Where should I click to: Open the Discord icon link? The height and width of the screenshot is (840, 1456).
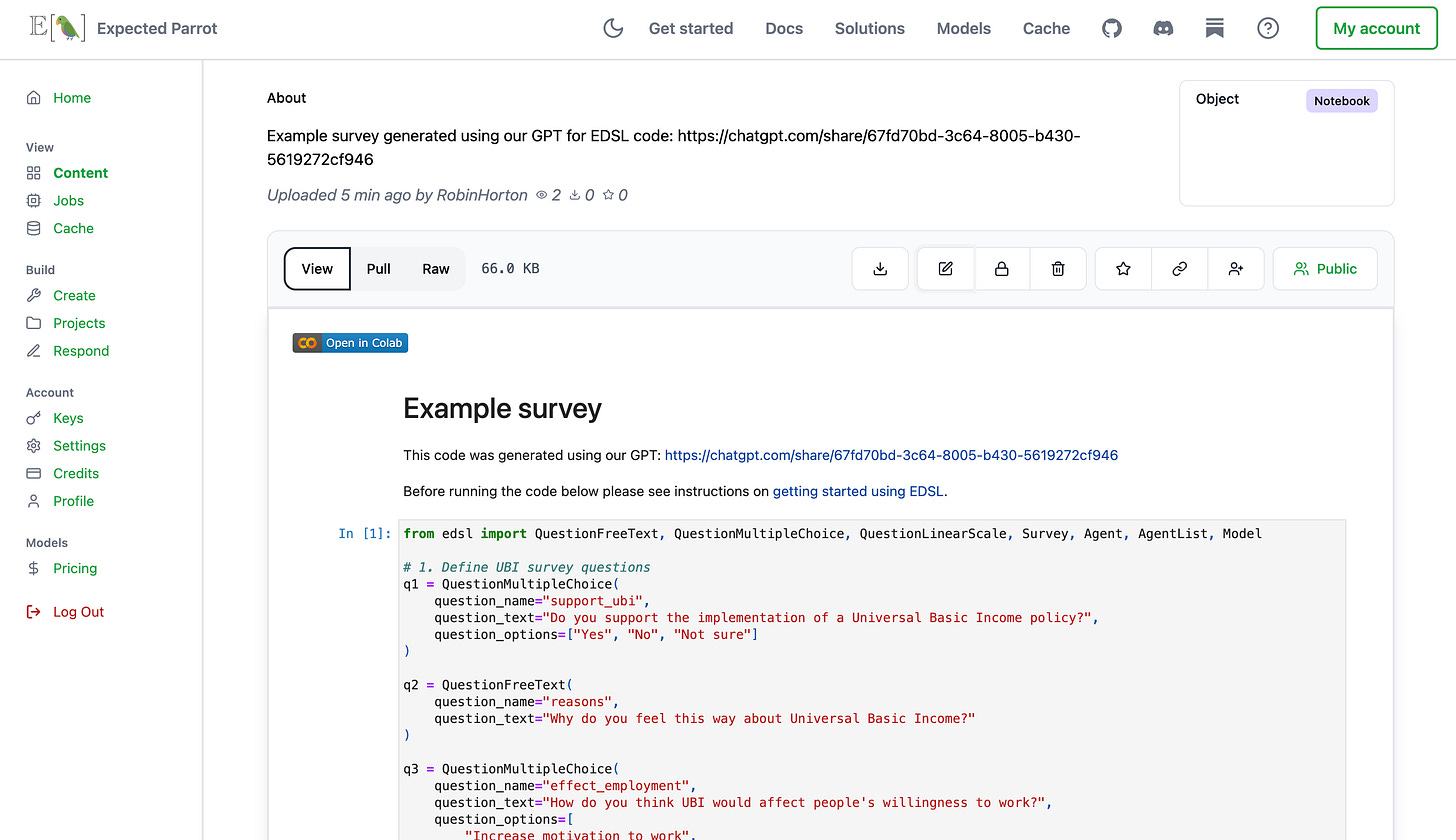(x=1163, y=28)
